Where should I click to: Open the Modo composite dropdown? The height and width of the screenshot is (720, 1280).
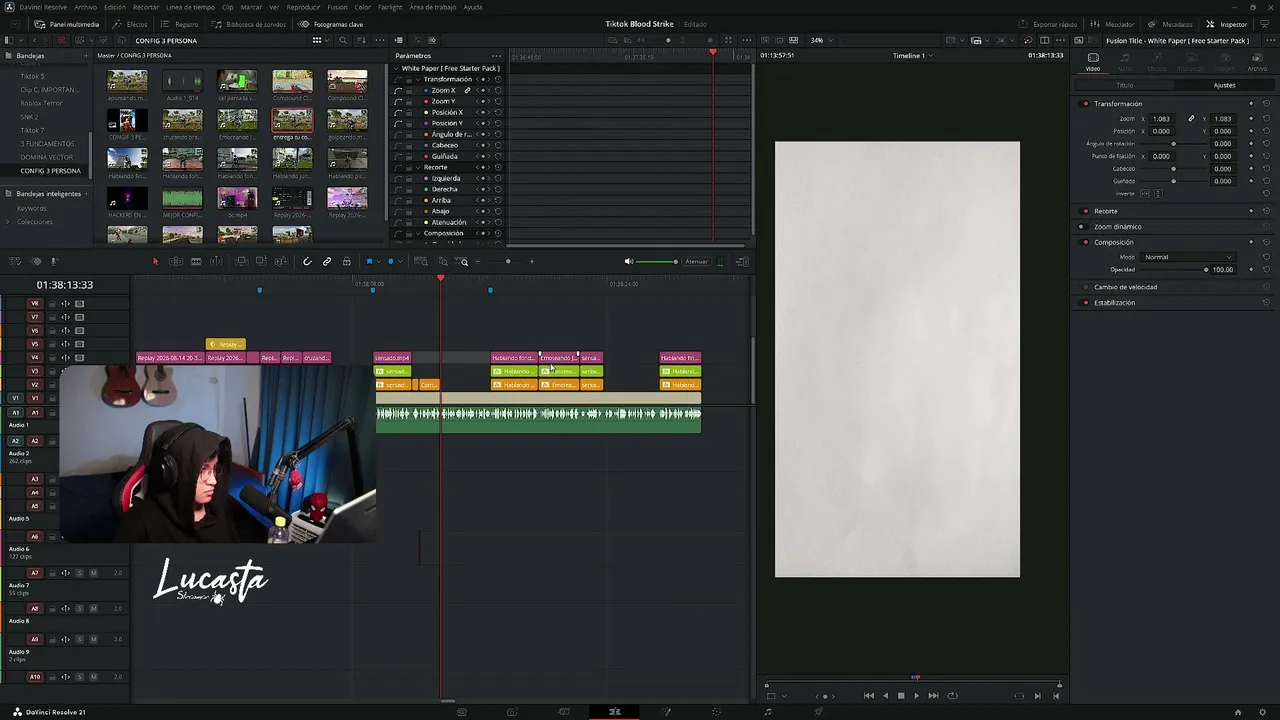1188,257
